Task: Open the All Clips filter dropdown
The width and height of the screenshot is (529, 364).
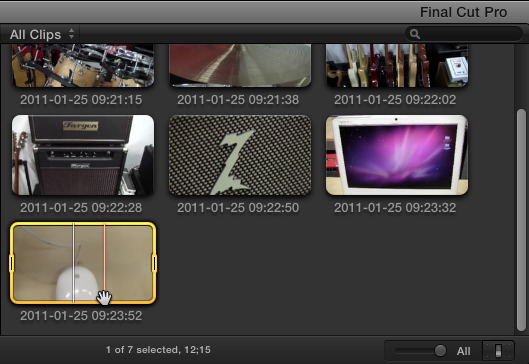Action: (42, 34)
